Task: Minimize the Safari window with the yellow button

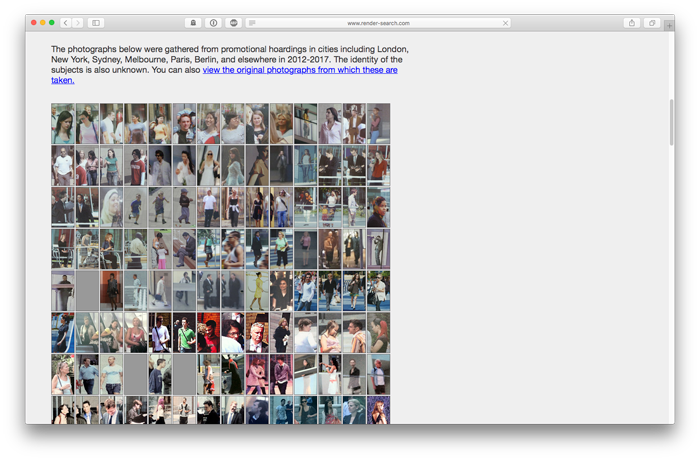Action: point(42,23)
